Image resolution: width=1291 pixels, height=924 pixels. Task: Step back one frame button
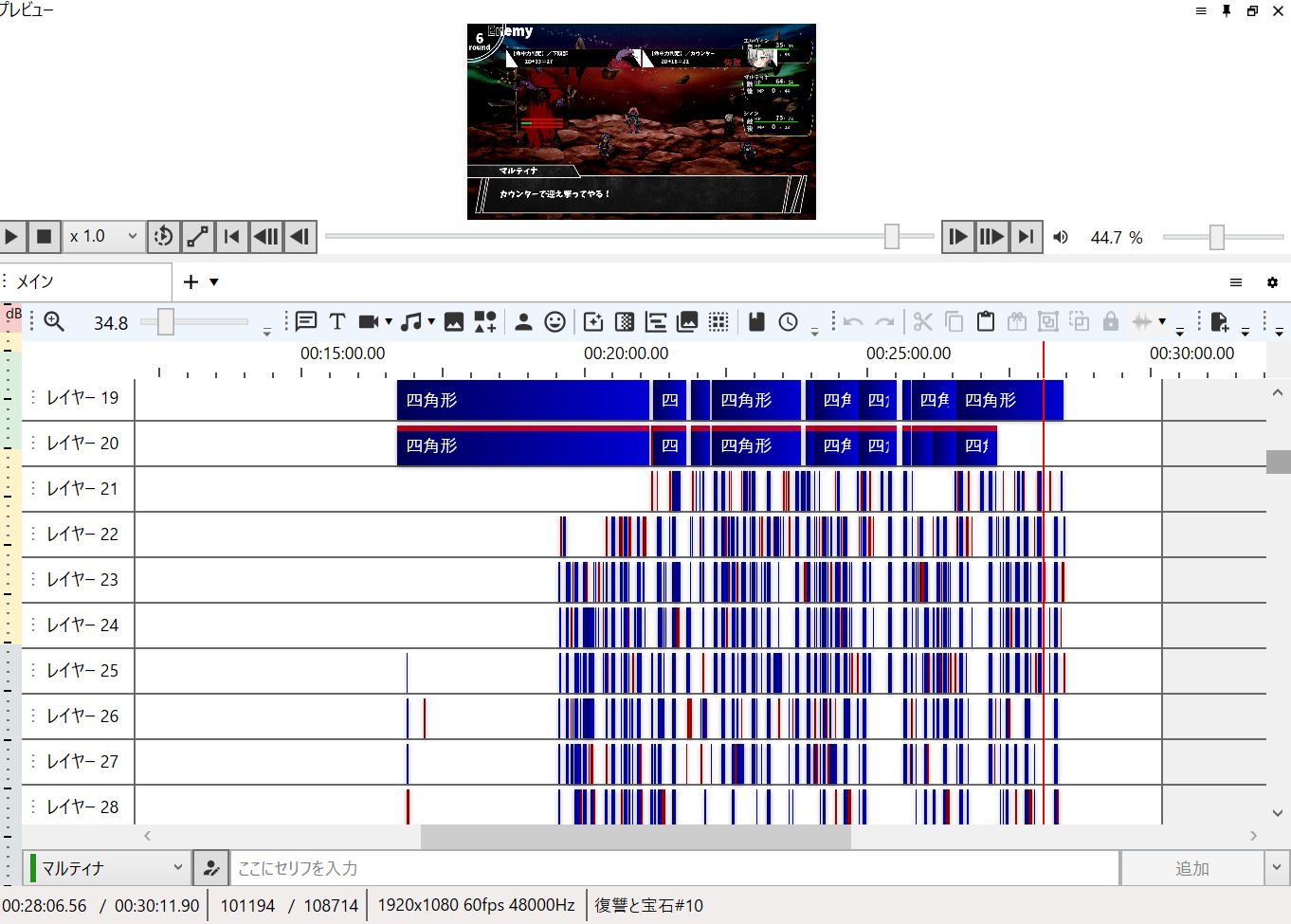300,236
